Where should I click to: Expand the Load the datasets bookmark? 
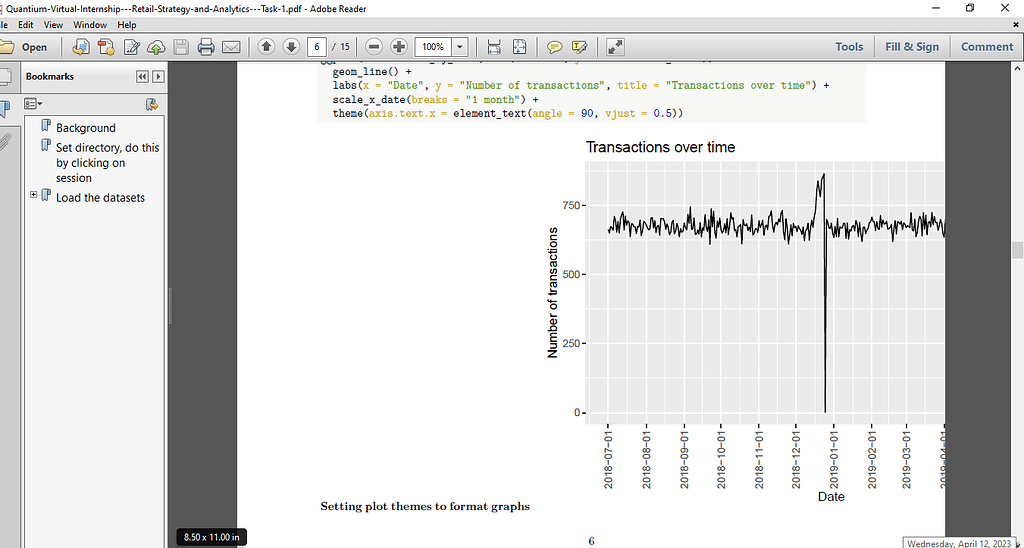tap(34, 195)
